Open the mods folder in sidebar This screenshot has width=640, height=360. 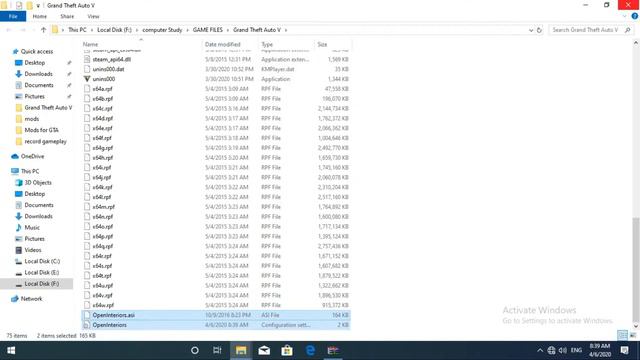coord(31,119)
